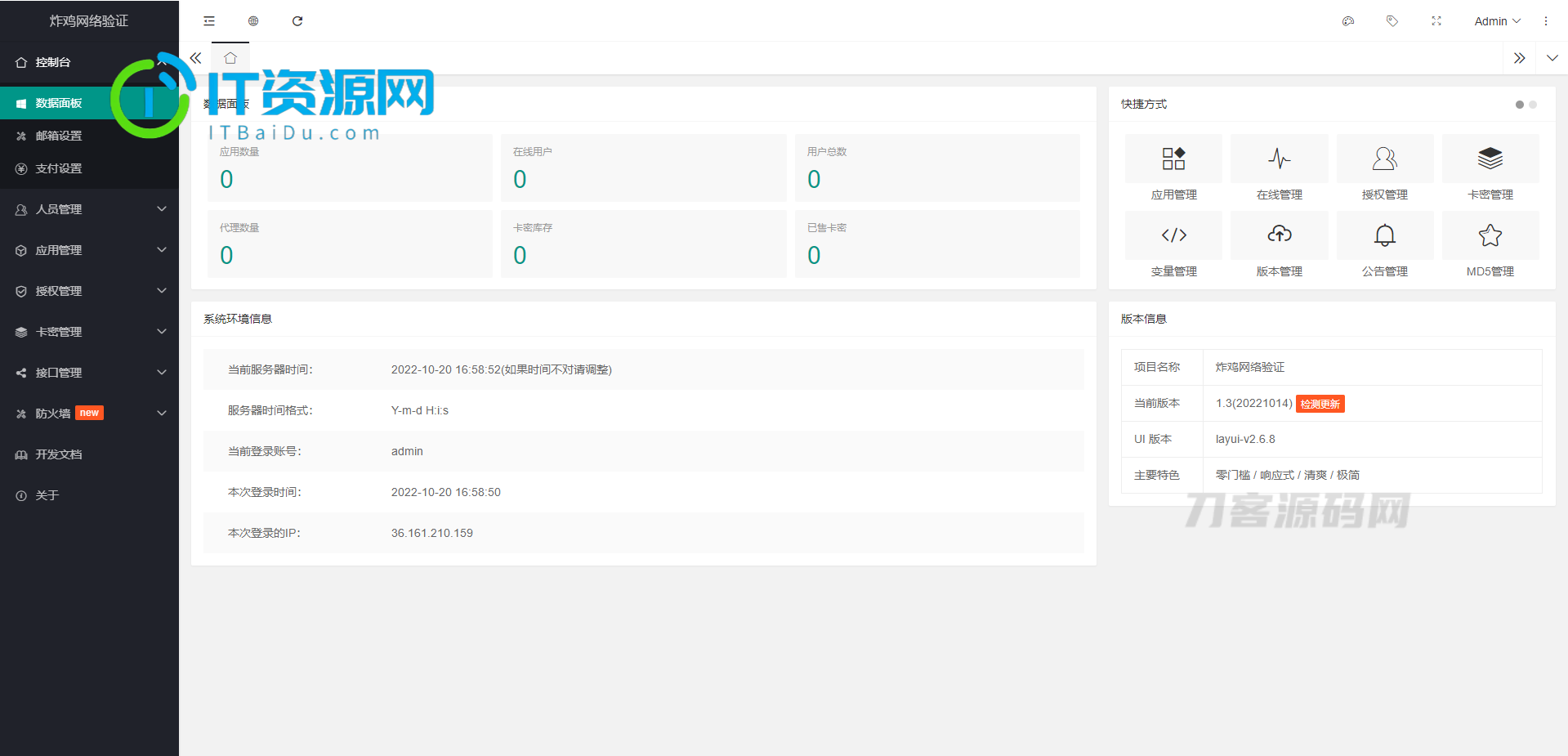Click the layui-v2.6.8 version text
The image size is (1568, 756).
1245,439
